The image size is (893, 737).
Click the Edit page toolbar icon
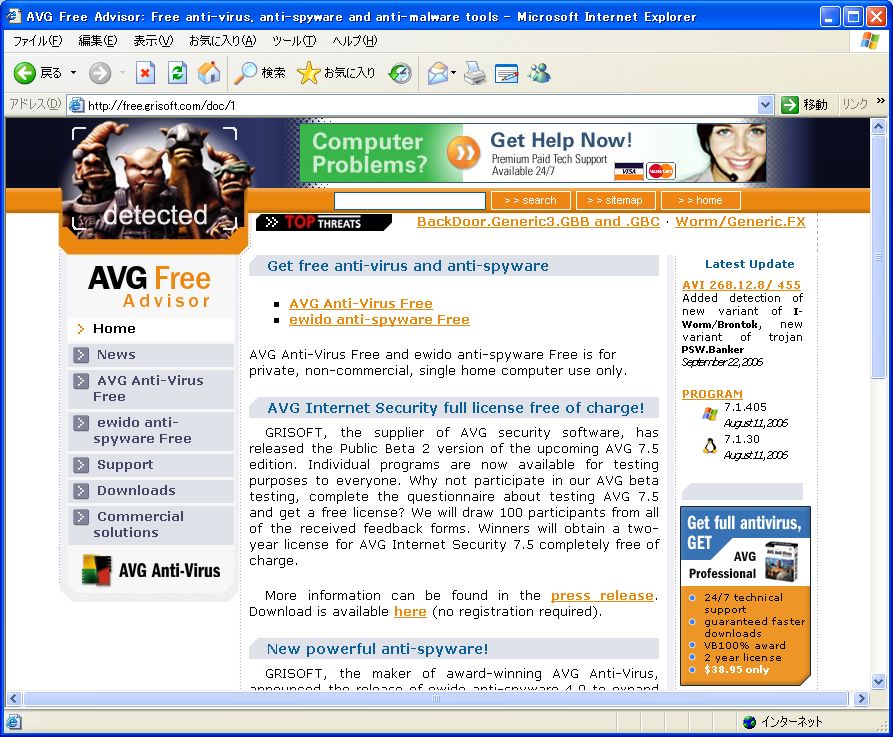pos(506,73)
